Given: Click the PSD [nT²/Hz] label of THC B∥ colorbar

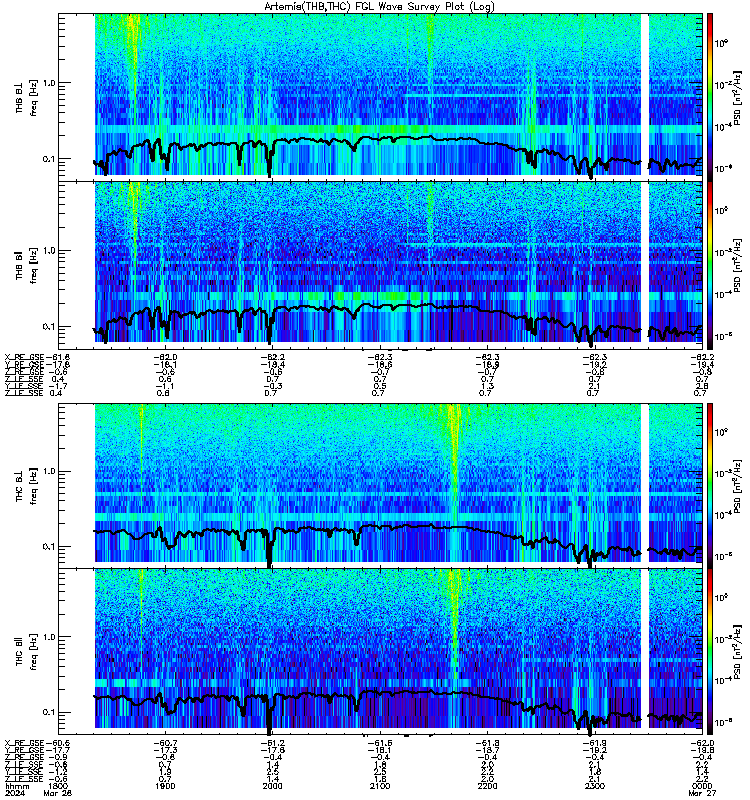Looking at the screenshot, I should click(x=737, y=652).
